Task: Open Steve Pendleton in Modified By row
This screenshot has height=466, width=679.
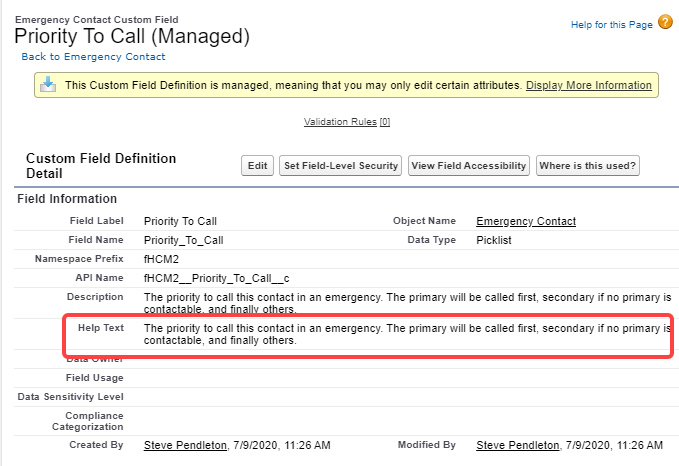Action: coord(518,444)
